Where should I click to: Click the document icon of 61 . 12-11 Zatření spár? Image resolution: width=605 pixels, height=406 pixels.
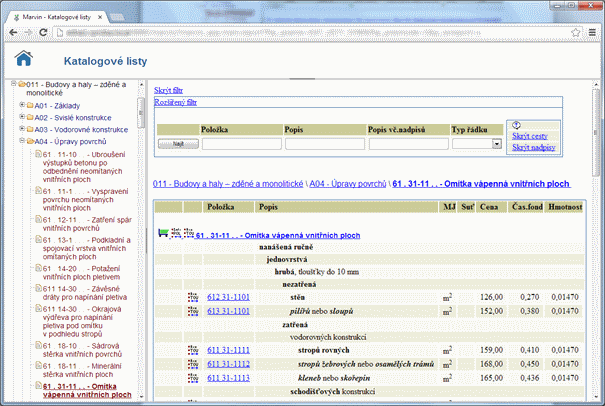[x=38, y=220]
